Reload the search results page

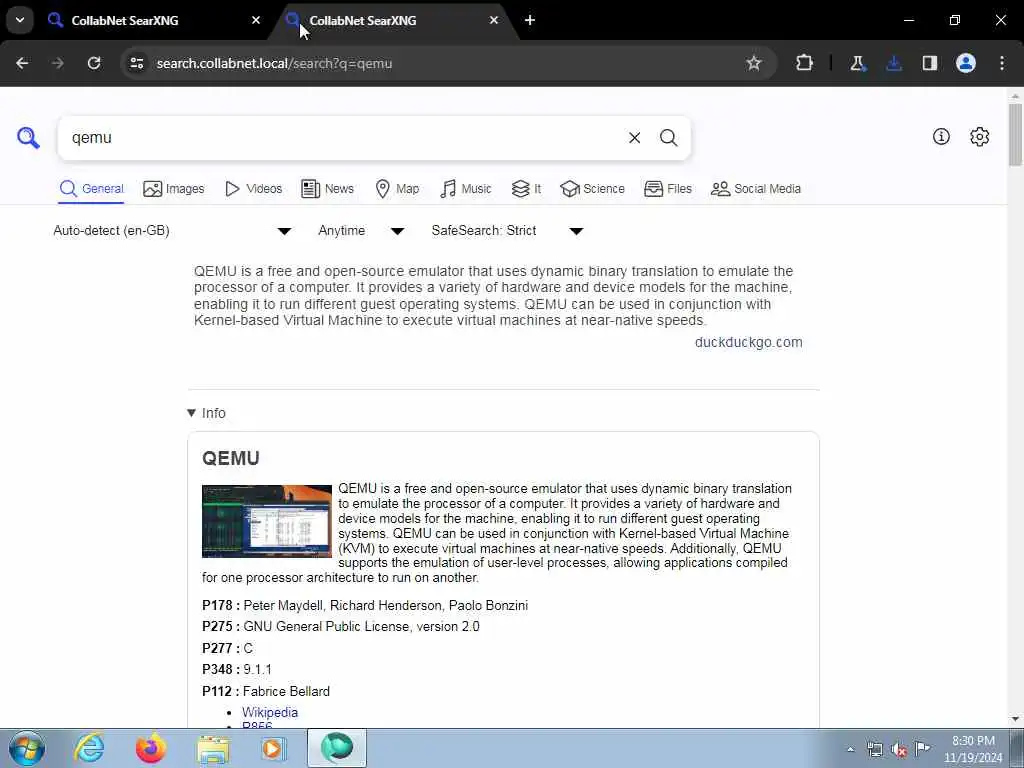(94, 63)
